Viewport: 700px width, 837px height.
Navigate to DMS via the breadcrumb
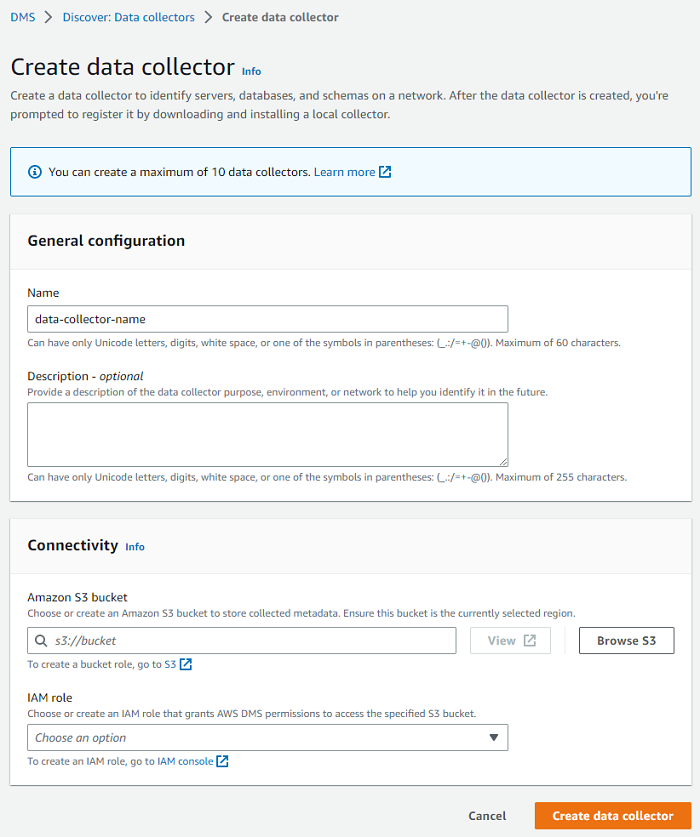(22, 17)
